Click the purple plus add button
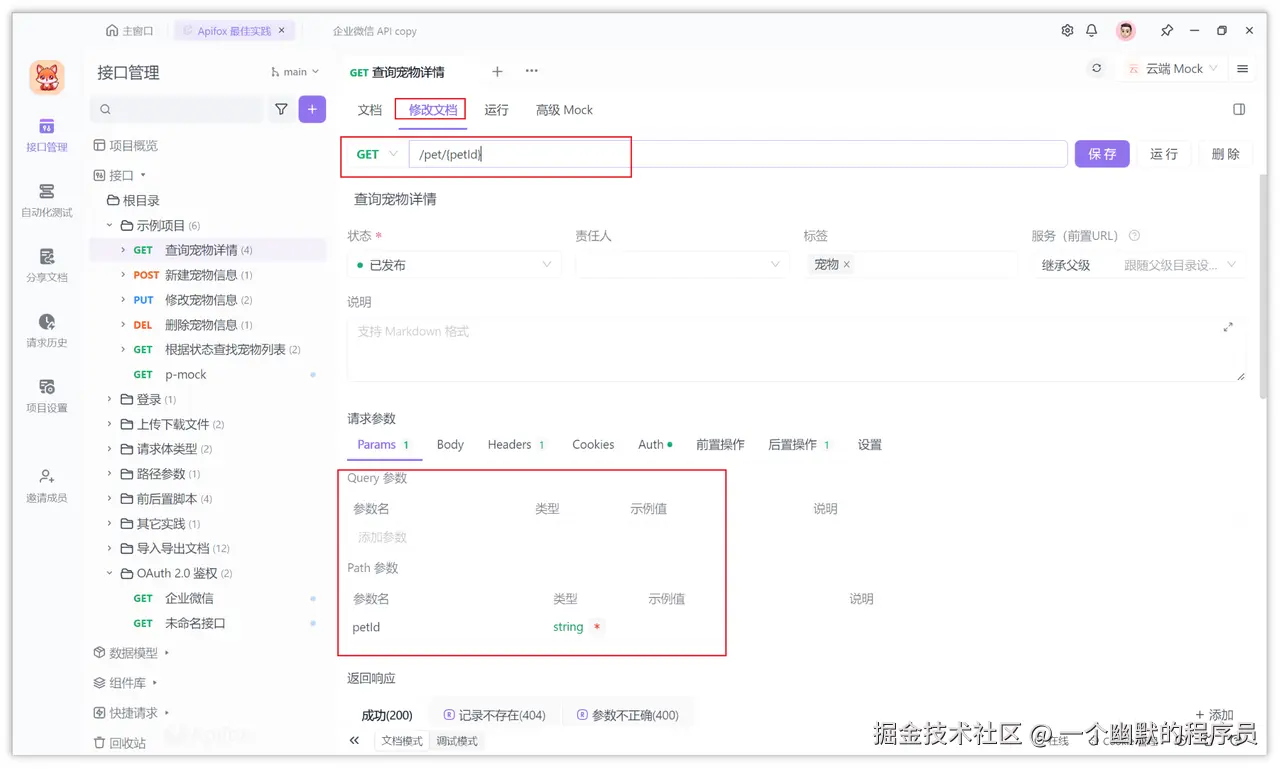This screenshot has width=1280, height=769. point(312,109)
